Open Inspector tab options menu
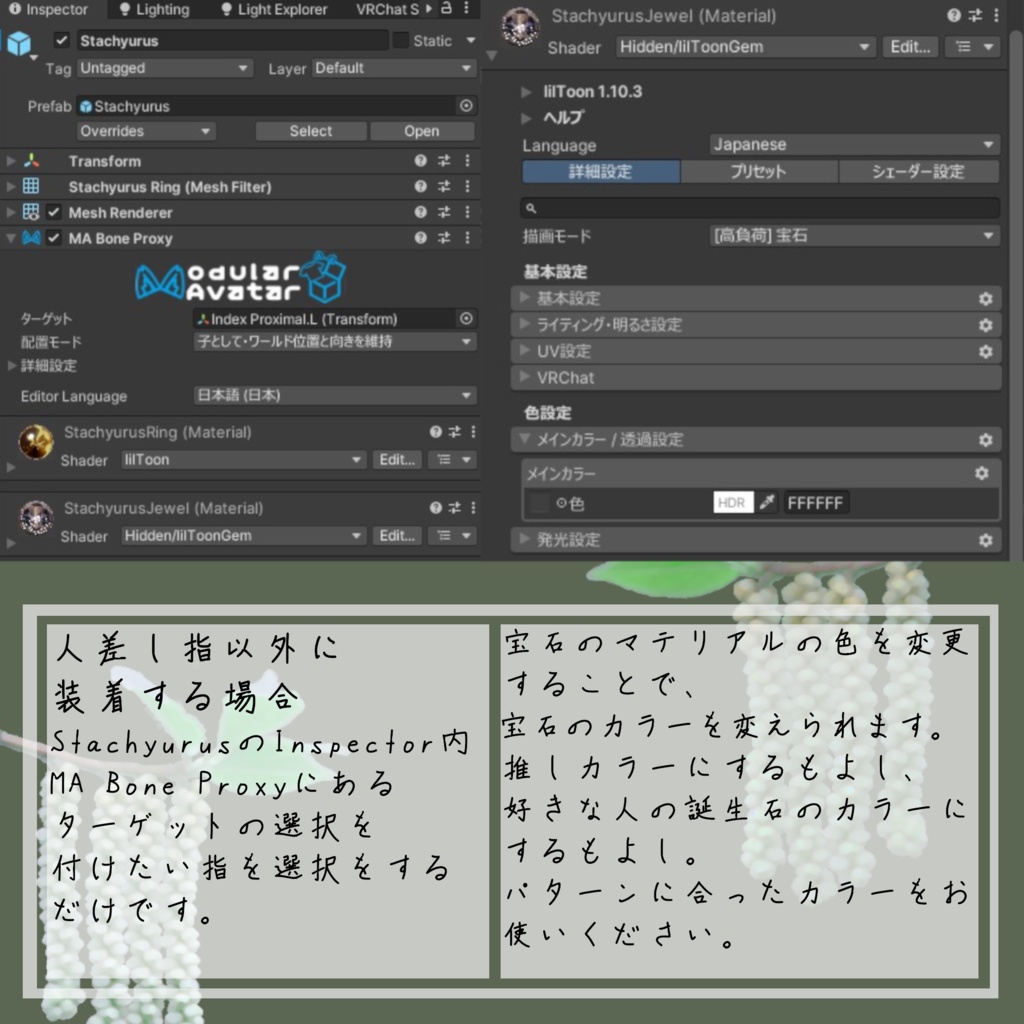Screen dimensions: 1024x1024 click(466, 8)
